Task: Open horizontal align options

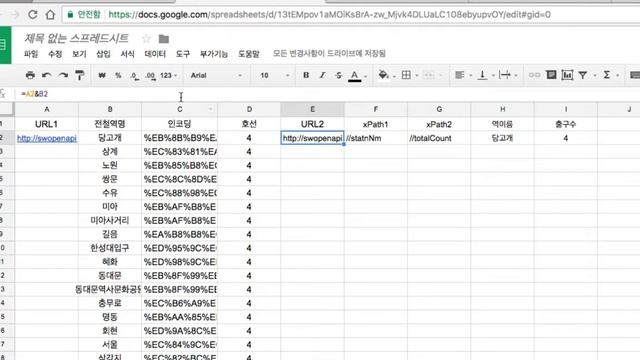Action: [x=460, y=75]
